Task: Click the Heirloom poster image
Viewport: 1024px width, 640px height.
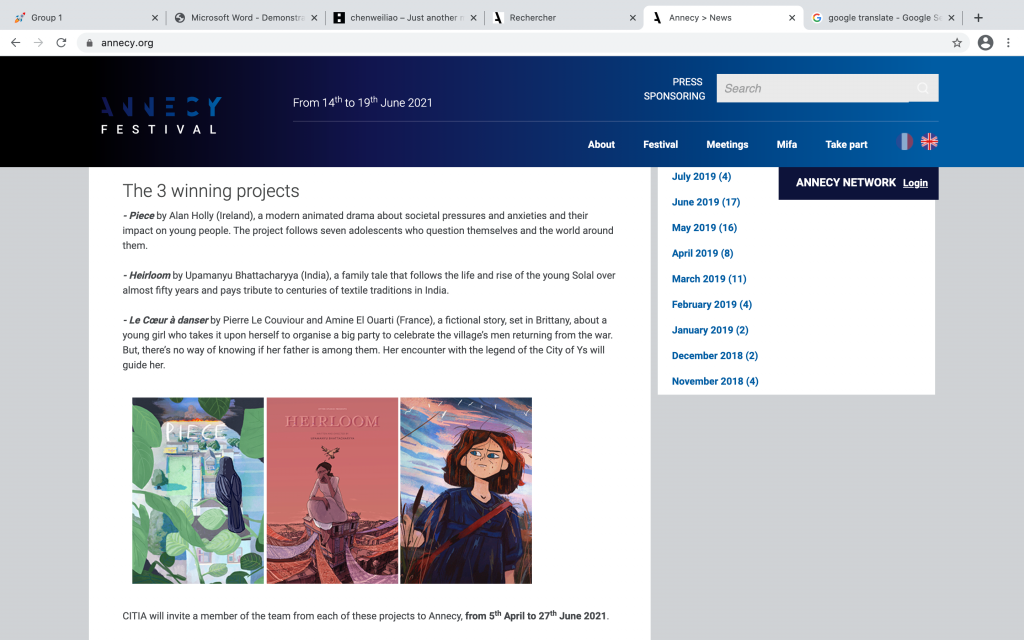Action: point(332,490)
